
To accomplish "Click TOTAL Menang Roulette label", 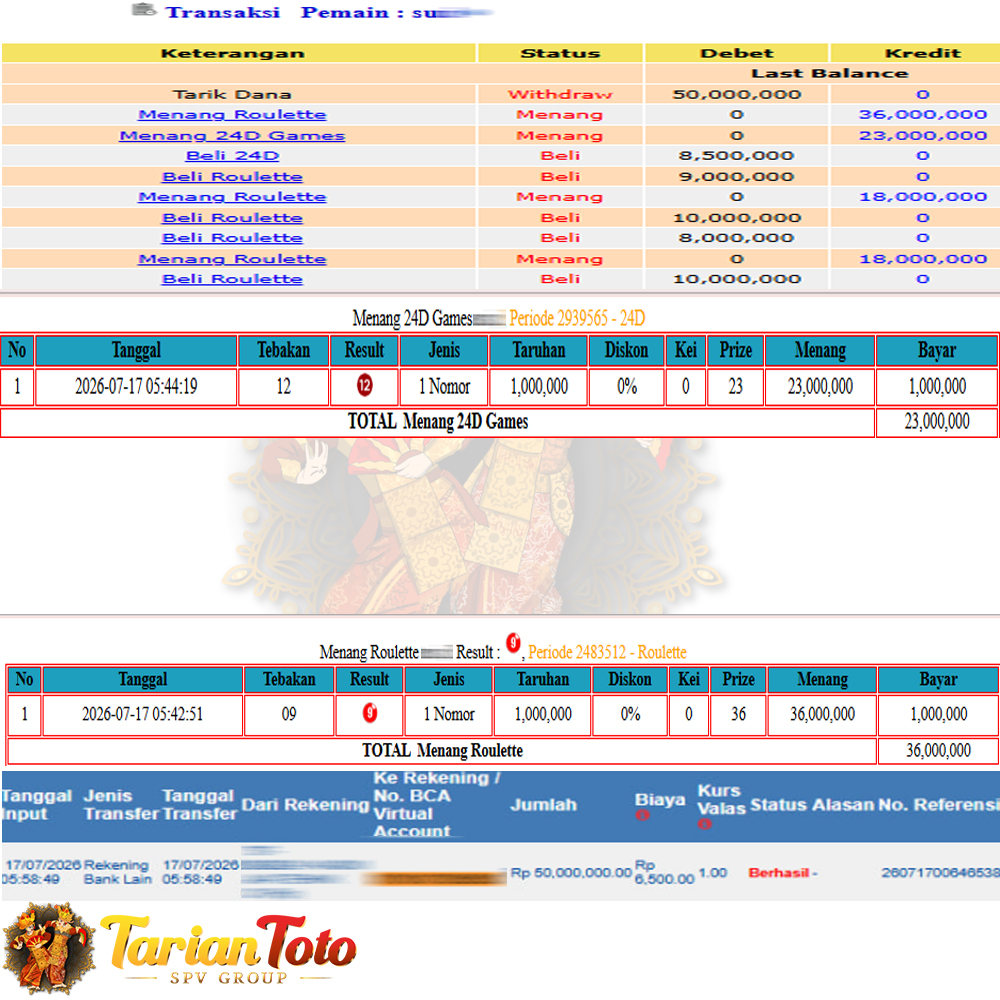I will point(443,751).
